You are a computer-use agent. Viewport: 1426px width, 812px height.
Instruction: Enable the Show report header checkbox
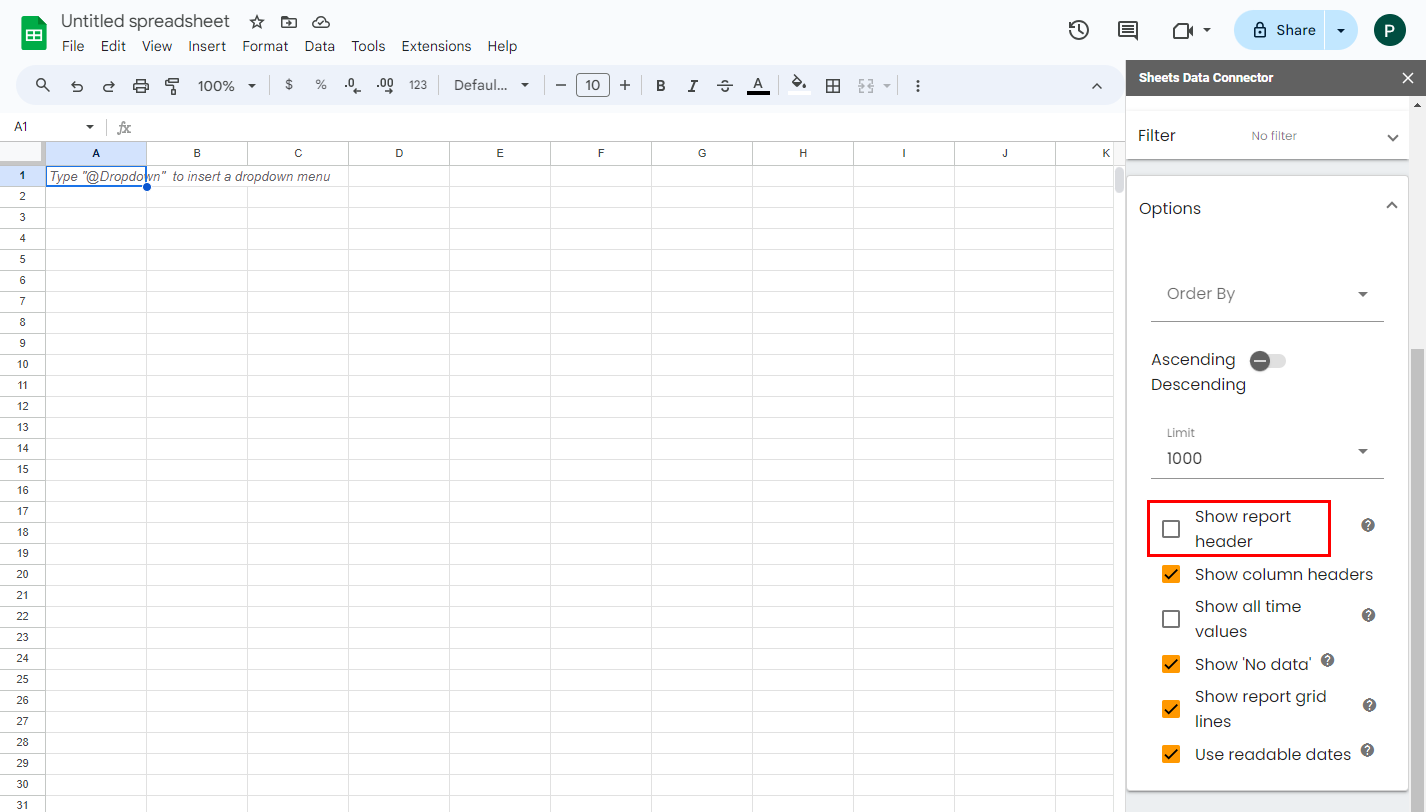tap(1171, 529)
